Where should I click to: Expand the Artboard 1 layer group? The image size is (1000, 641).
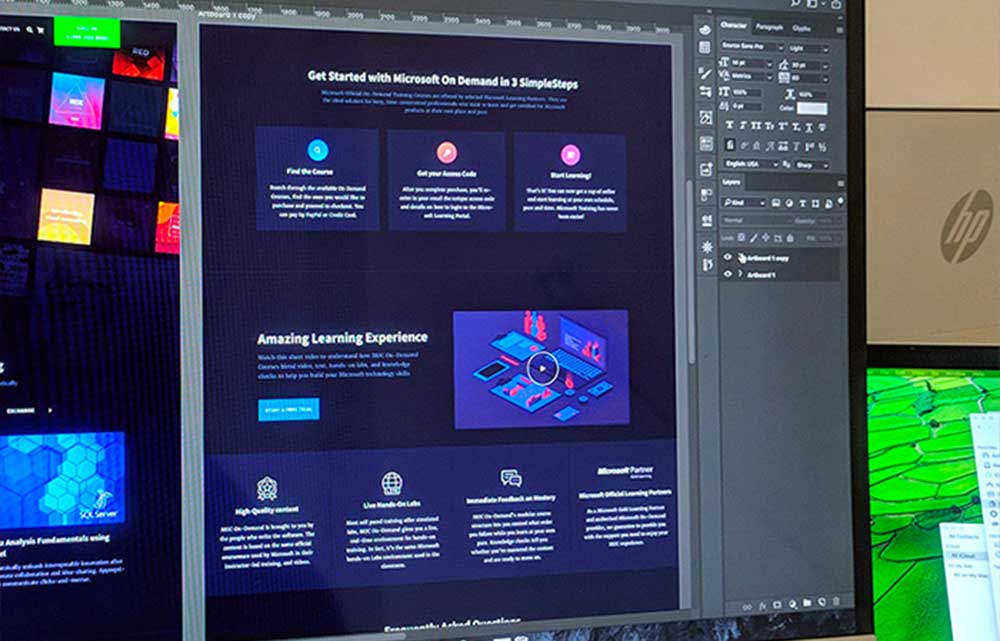[740, 274]
